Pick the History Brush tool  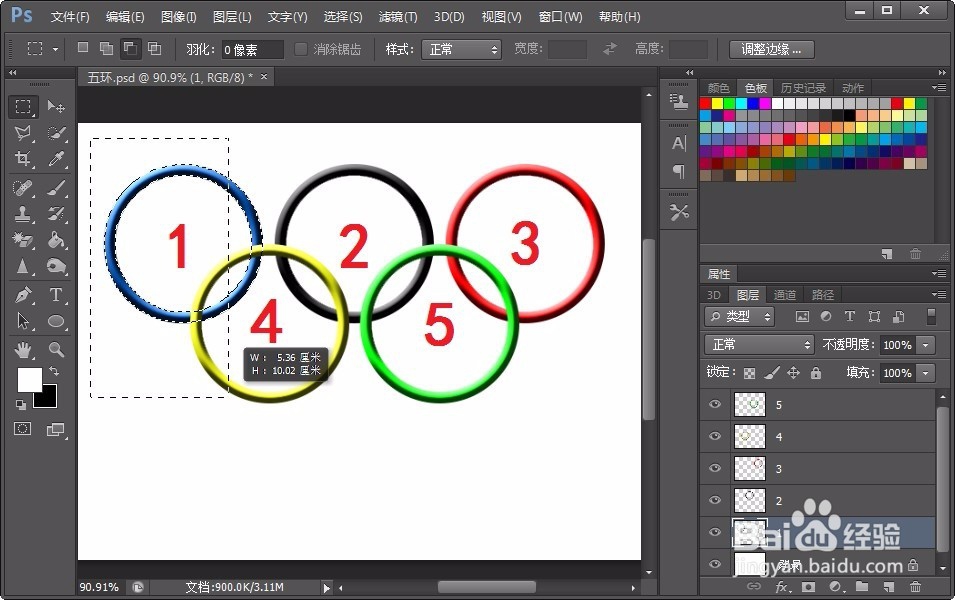tap(56, 214)
